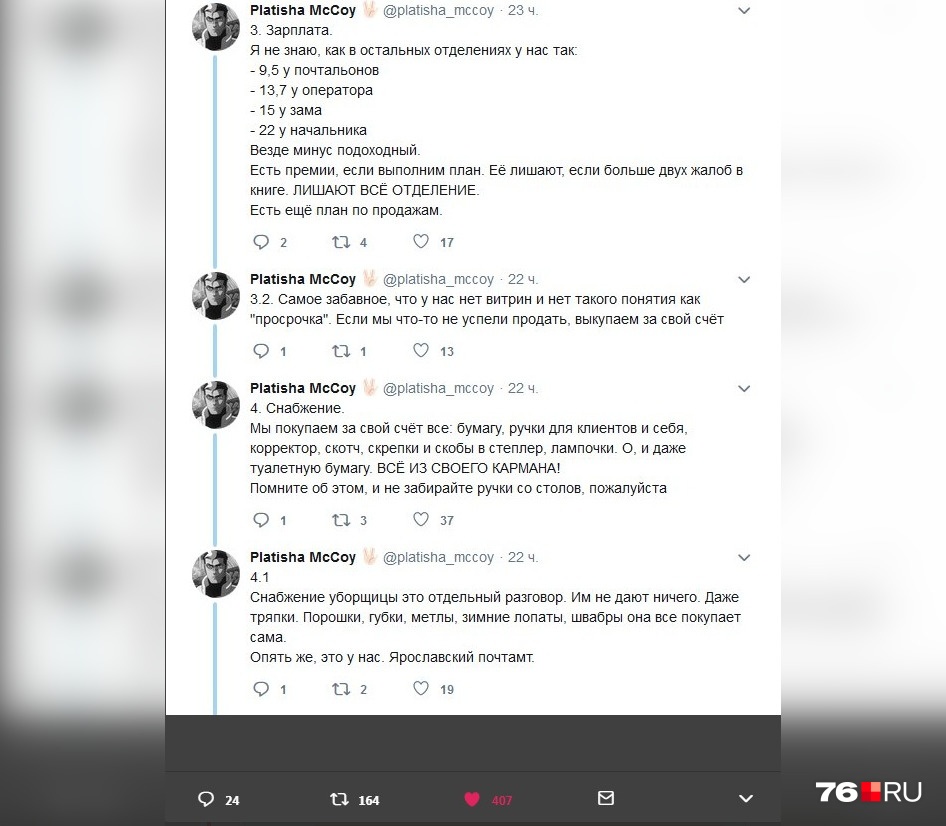Open the bottom bar chevron menu

[x=746, y=799]
